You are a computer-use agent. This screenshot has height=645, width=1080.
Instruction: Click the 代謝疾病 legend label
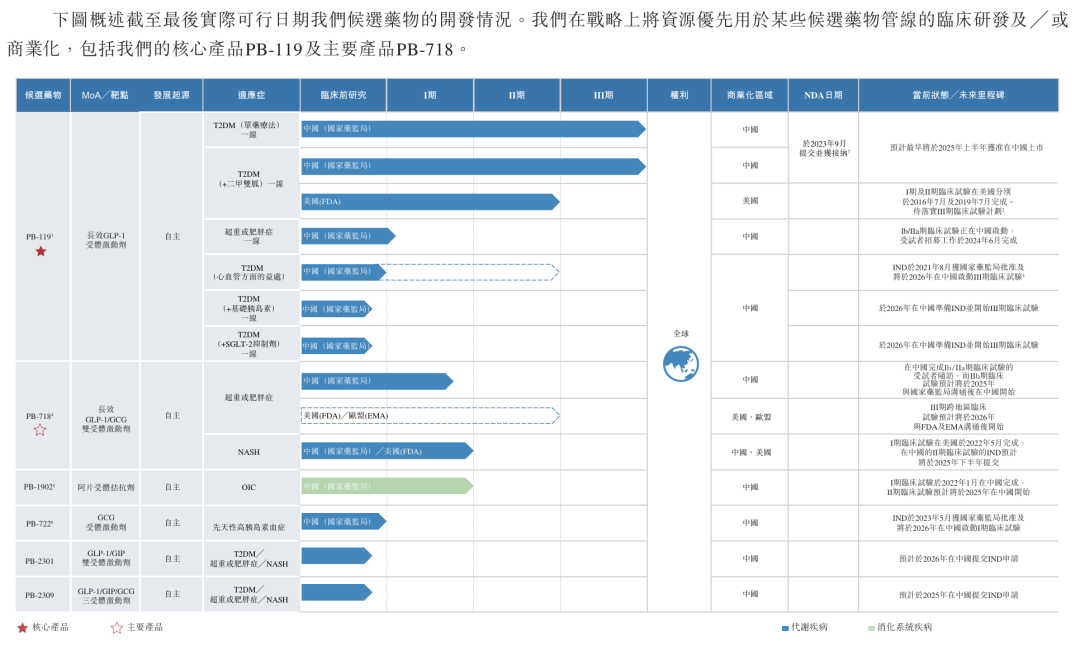pyautogui.click(x=809, y=628)
